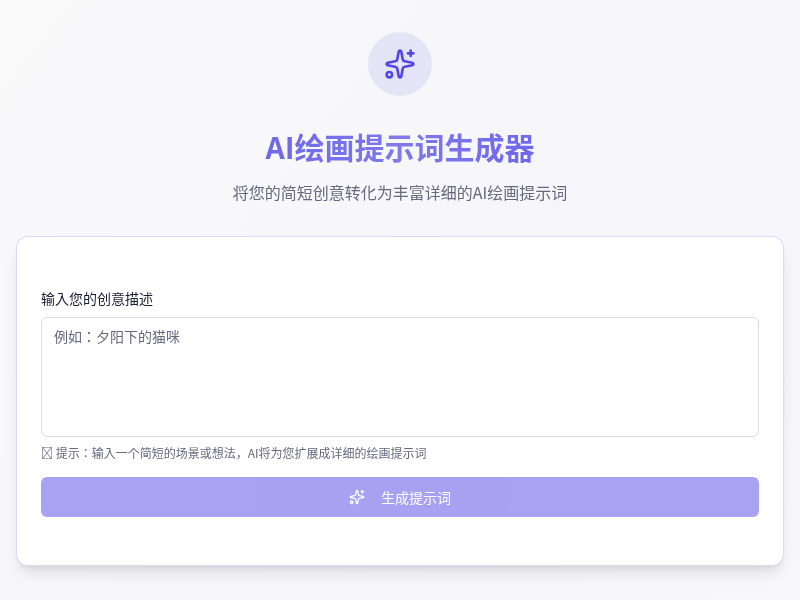The image size is (800, 600).
Task: Click the sparkles icon inside the generate button
Action: [356, 496]
